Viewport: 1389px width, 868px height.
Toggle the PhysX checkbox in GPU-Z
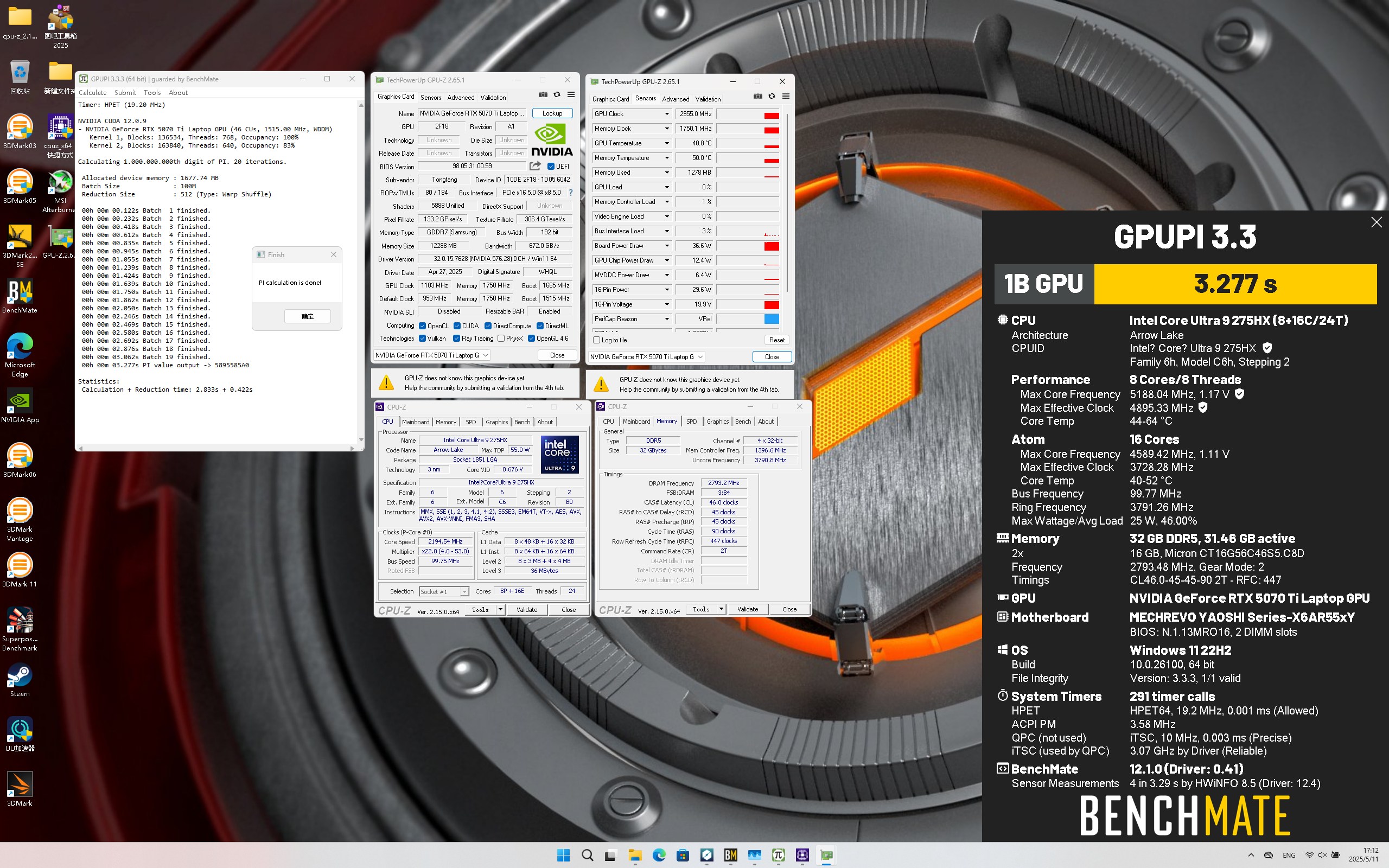click(x=501, y=339)
